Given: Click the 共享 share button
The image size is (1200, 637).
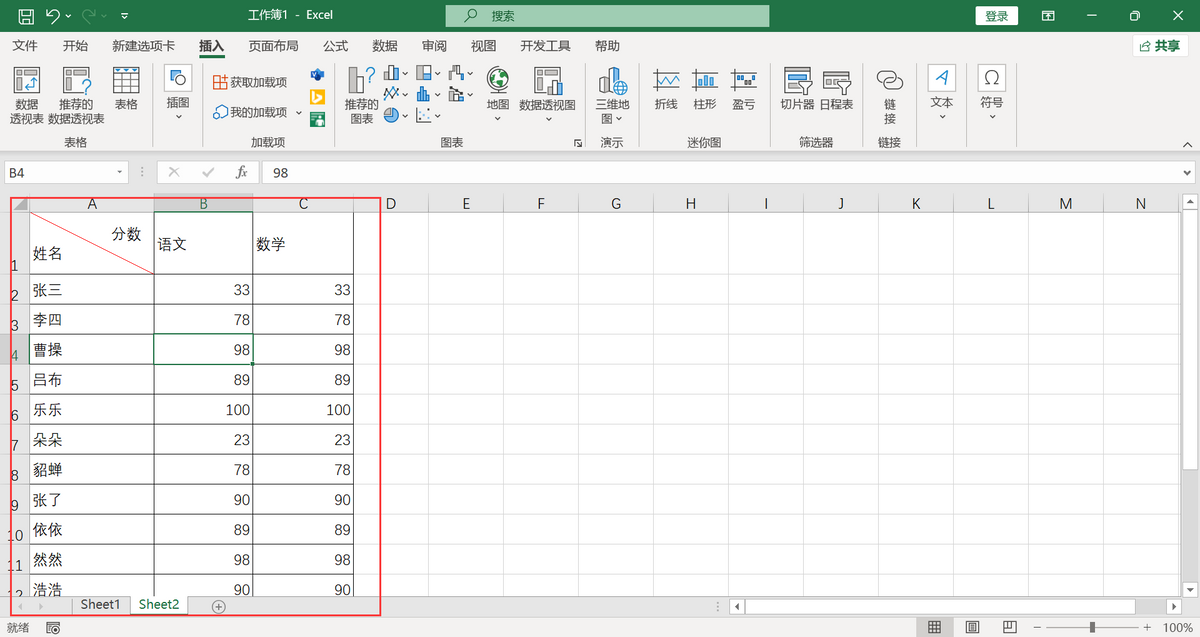Looking at the screenshot, I should [1160, 46].
